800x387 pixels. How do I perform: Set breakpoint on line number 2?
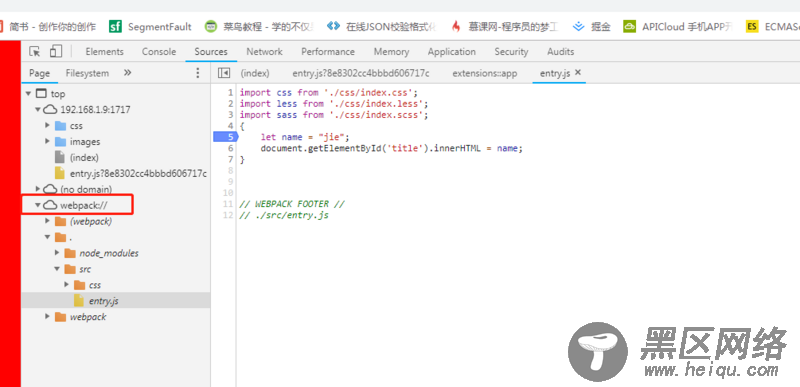click(231, 104)
